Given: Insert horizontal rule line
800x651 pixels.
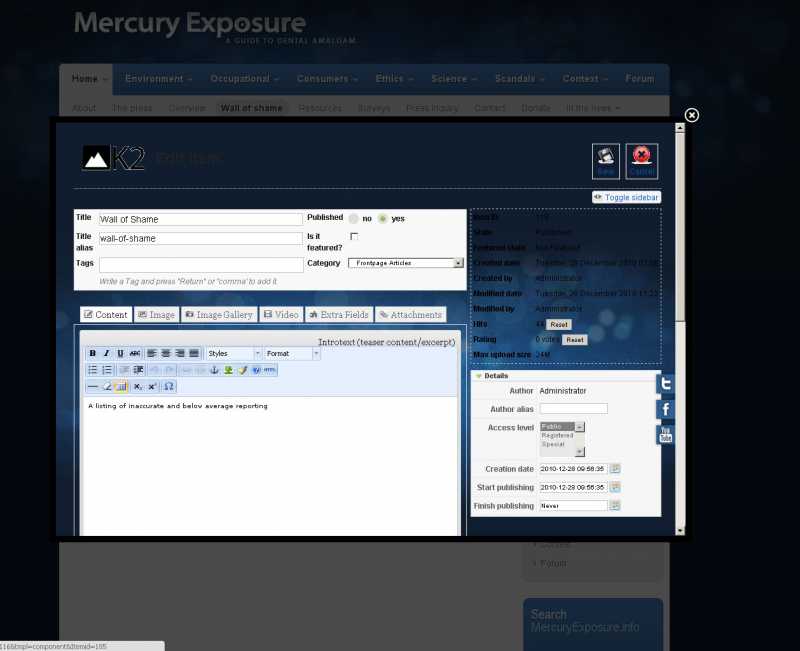Looking at the screenshot, I should click(92, 386).
